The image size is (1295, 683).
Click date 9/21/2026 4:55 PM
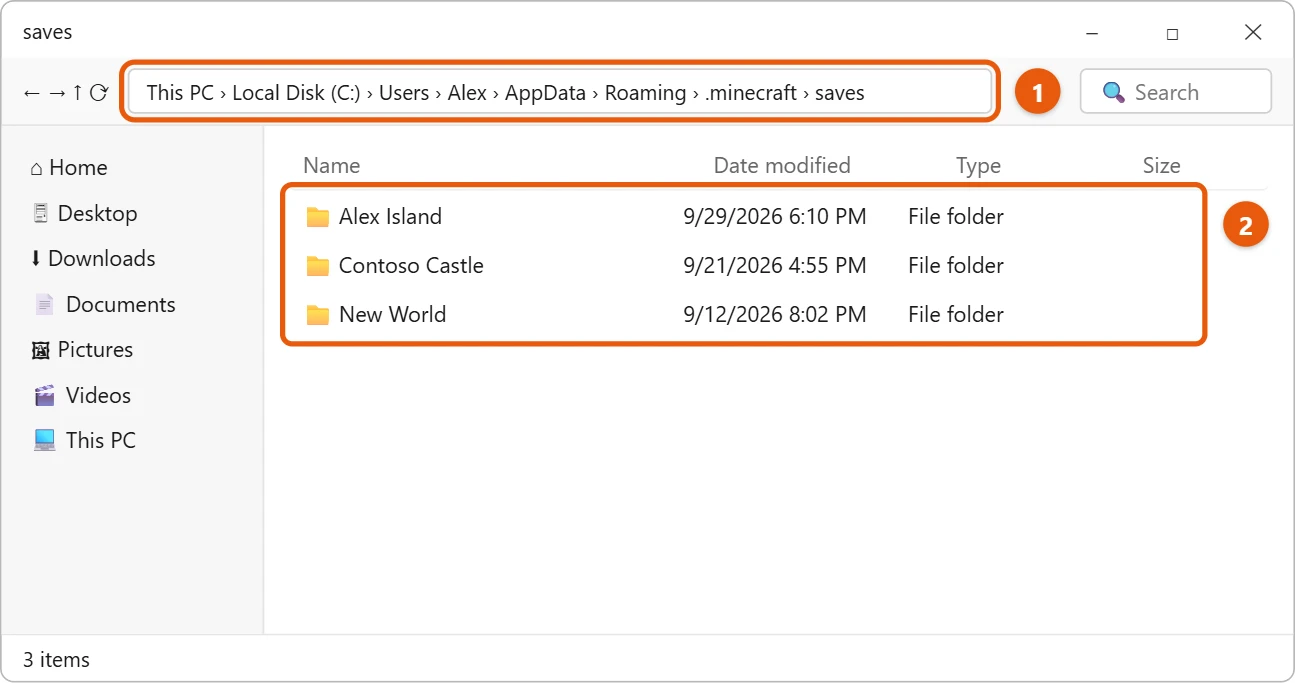point(775,266)
